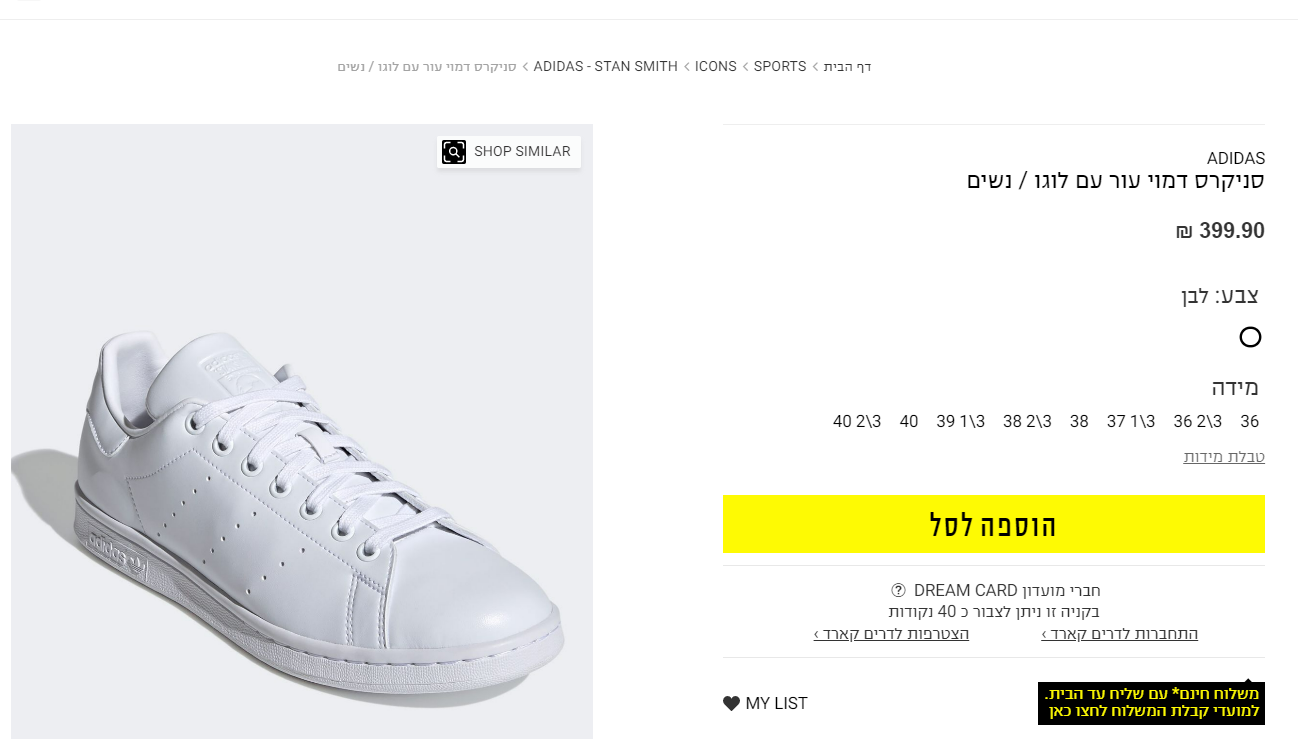Screen dimensions: 1298x739
Task: Return to דף הבית home breadcrumb
Action: pyautogui.click(x=848, y=67)
